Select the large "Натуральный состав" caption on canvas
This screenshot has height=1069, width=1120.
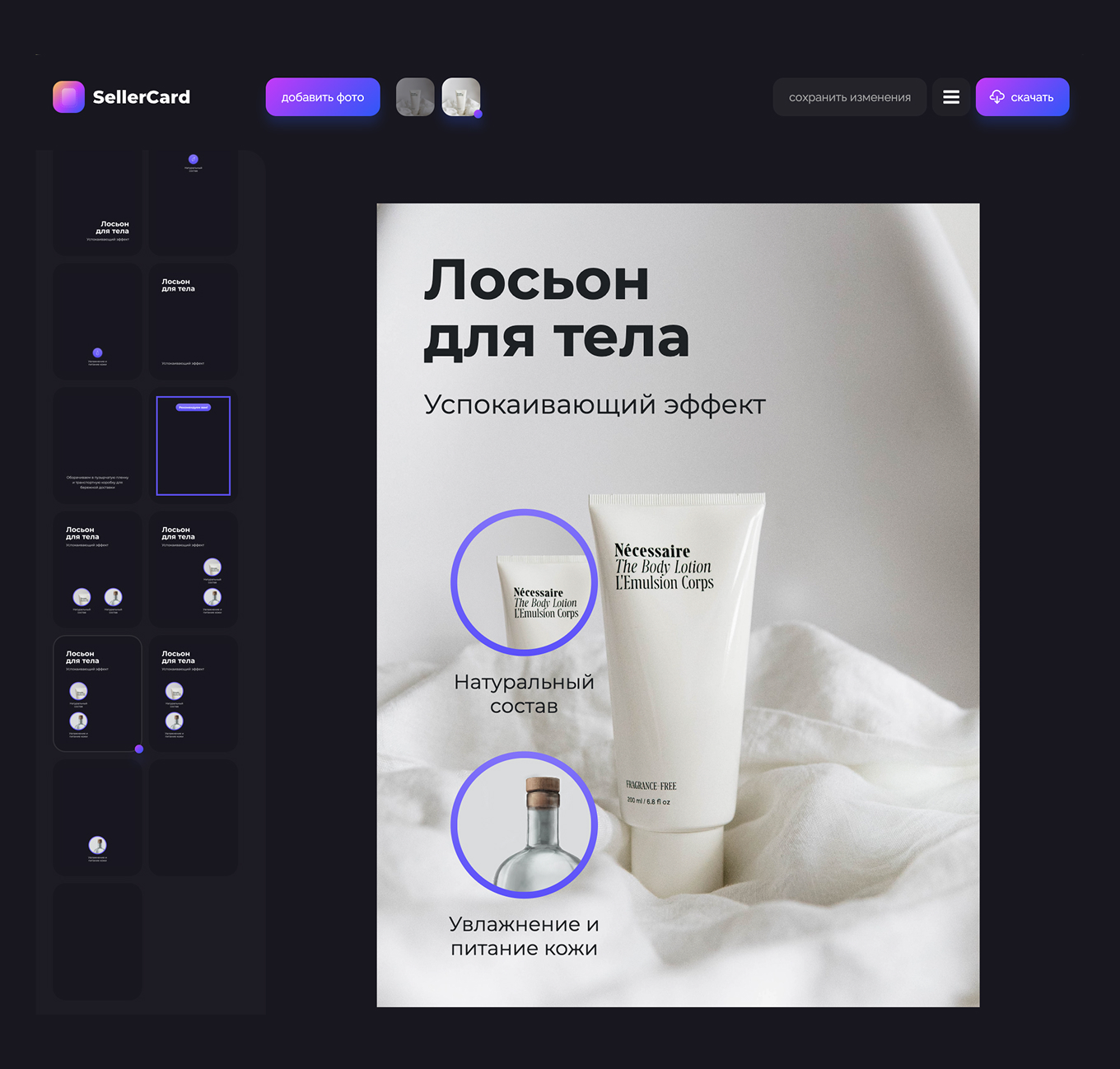pyautogui.click(x=524, y=693)
